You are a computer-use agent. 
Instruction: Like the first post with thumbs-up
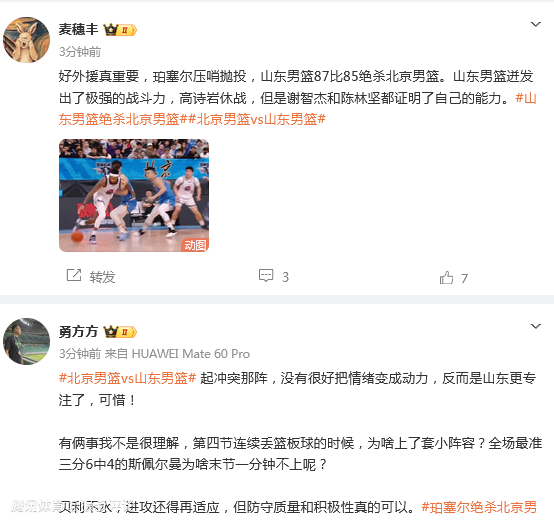[x=446, y=277]
